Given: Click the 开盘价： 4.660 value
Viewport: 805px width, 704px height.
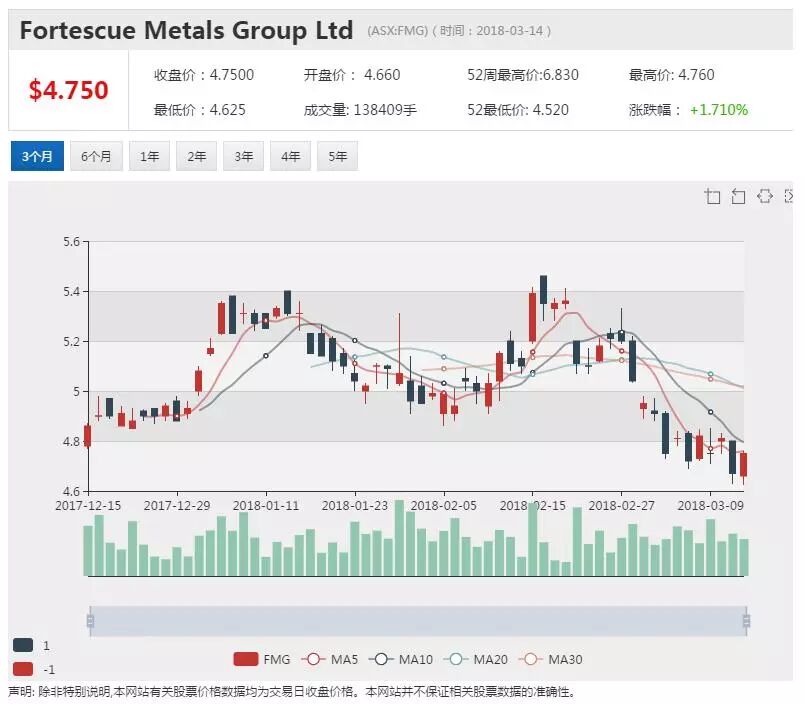Looking at the screenshot, I should click(352, 75).
